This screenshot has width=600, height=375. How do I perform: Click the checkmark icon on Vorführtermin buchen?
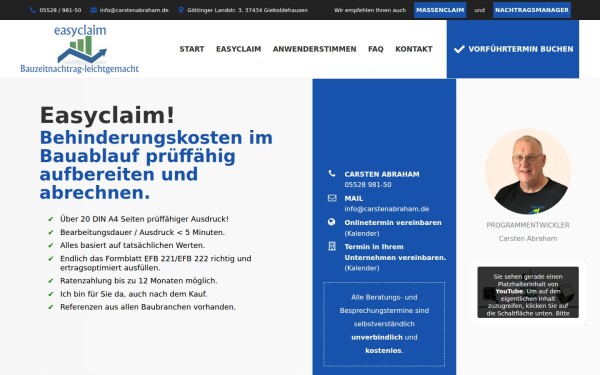pos(459,49)
